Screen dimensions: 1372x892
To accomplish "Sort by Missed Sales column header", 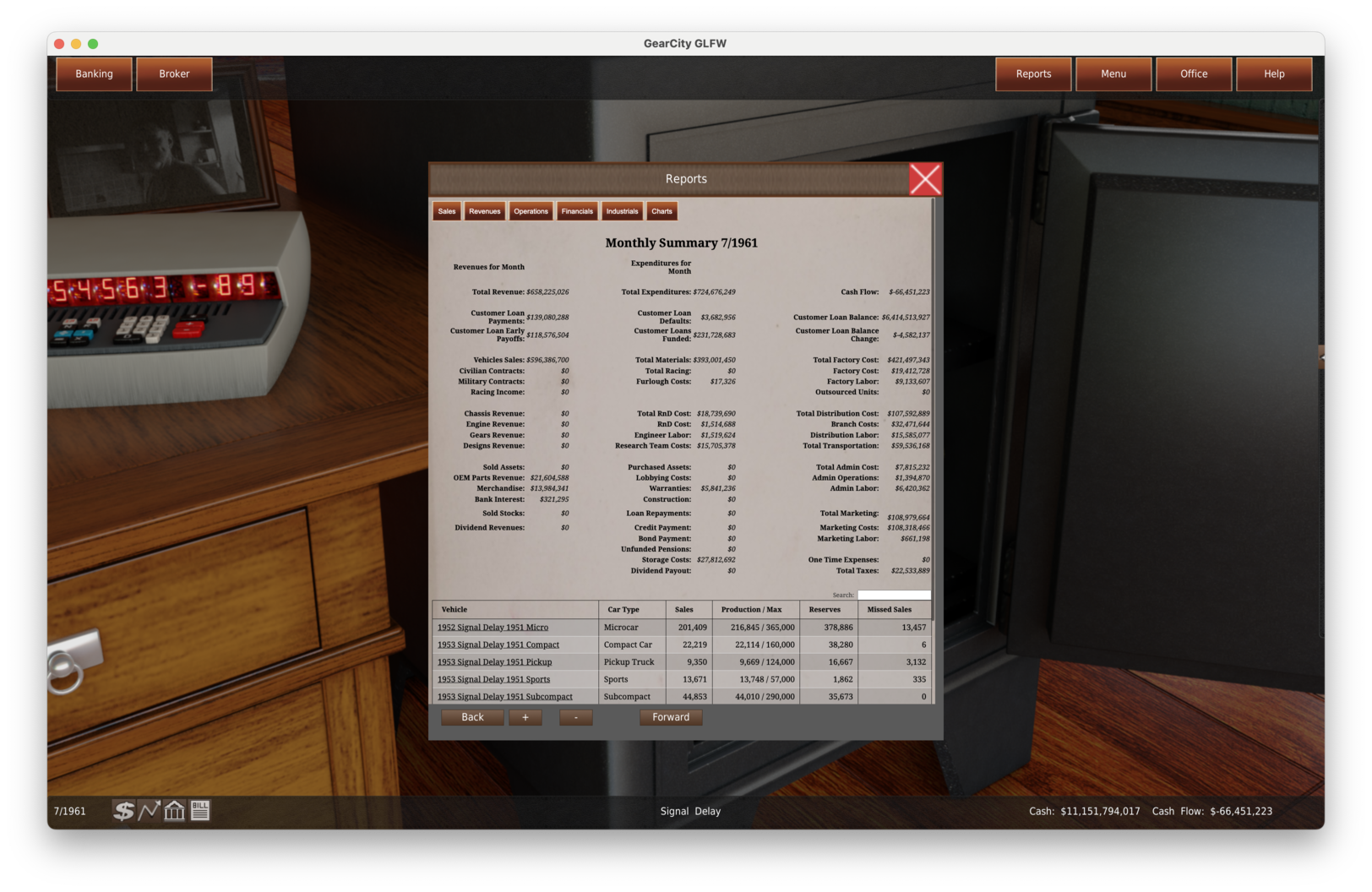I will [x=895, y=610].
